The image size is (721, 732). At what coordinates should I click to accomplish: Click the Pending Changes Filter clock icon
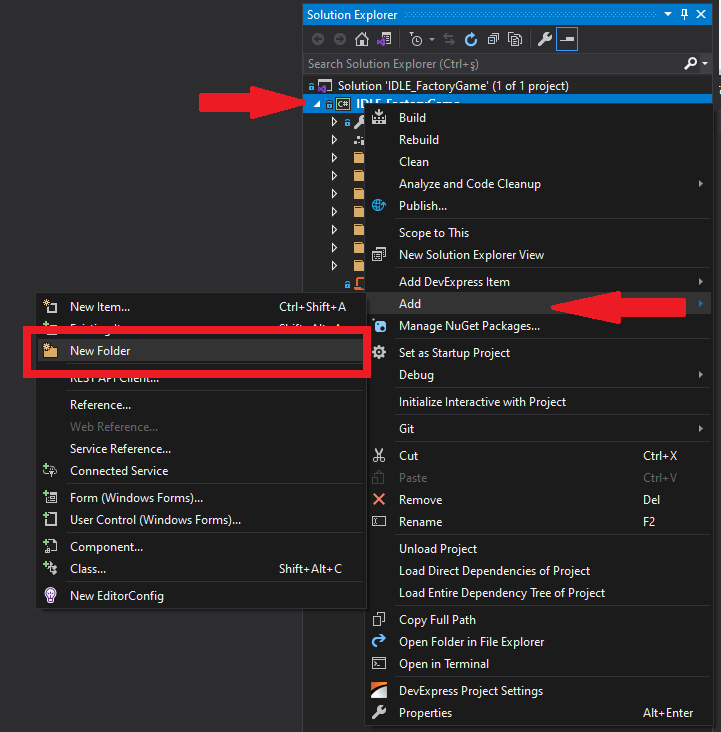(415, 40)
